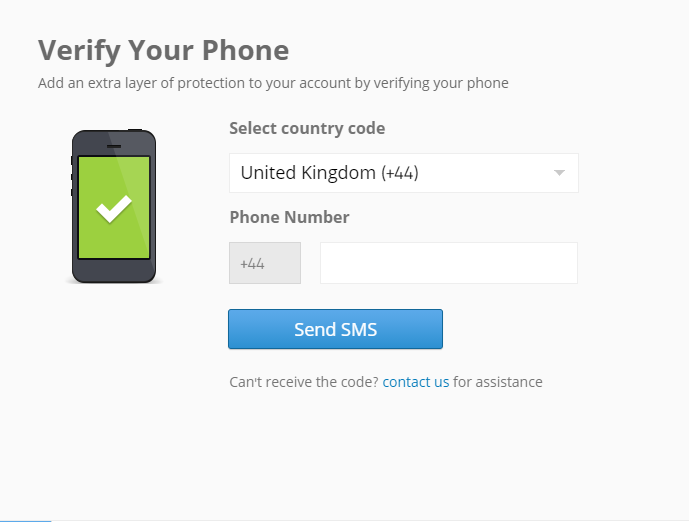Click the "Can't receive the code?" text
The image size is (689, 522).
[304, 382]
